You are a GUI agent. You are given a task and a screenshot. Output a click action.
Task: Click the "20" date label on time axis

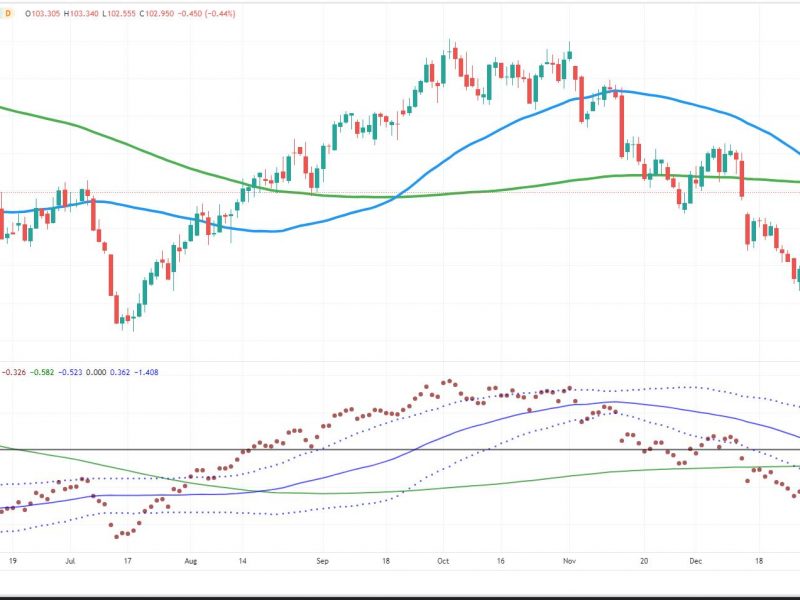pos(644,561)
